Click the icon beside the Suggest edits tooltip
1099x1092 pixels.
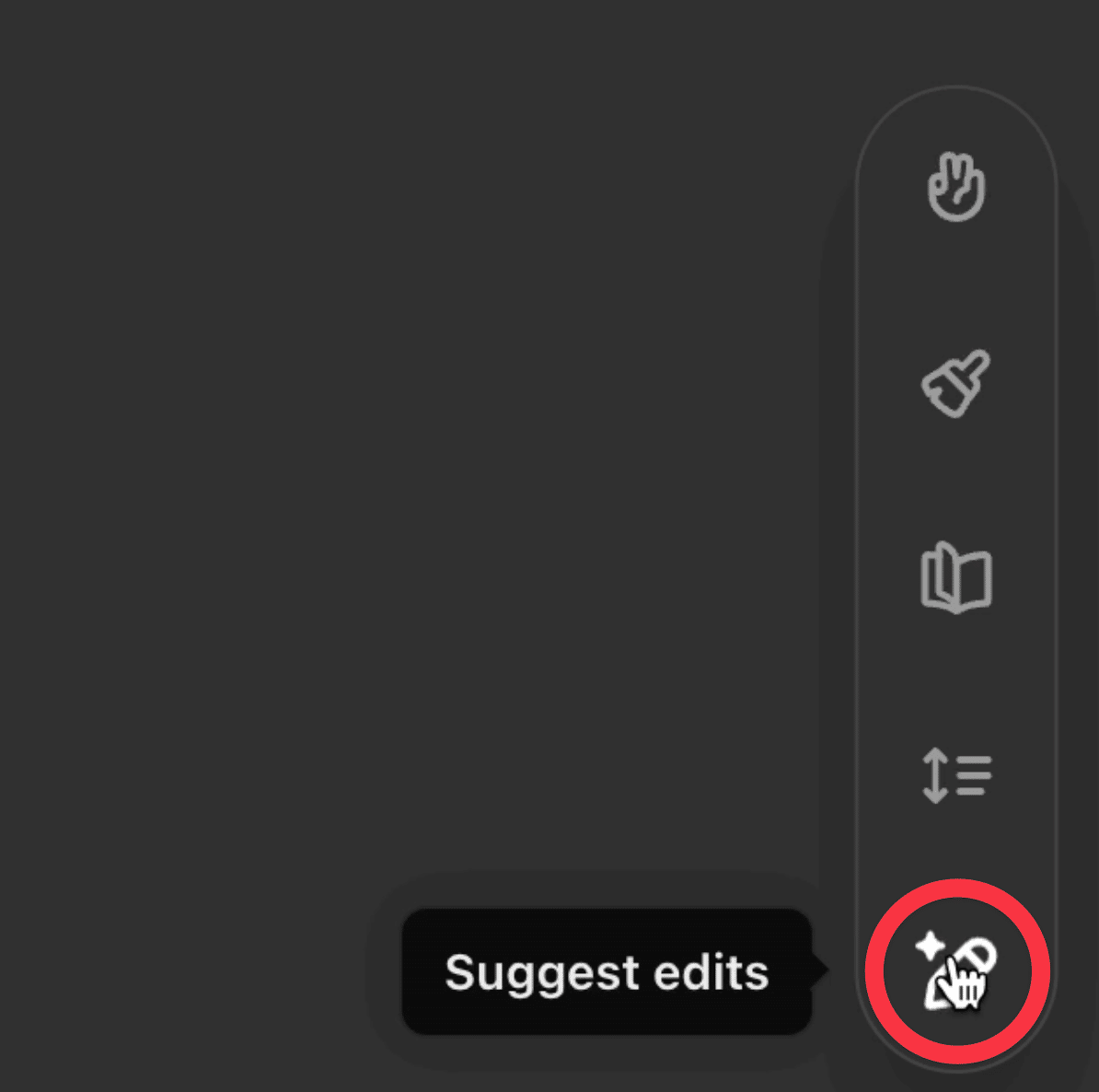point(956,971)
